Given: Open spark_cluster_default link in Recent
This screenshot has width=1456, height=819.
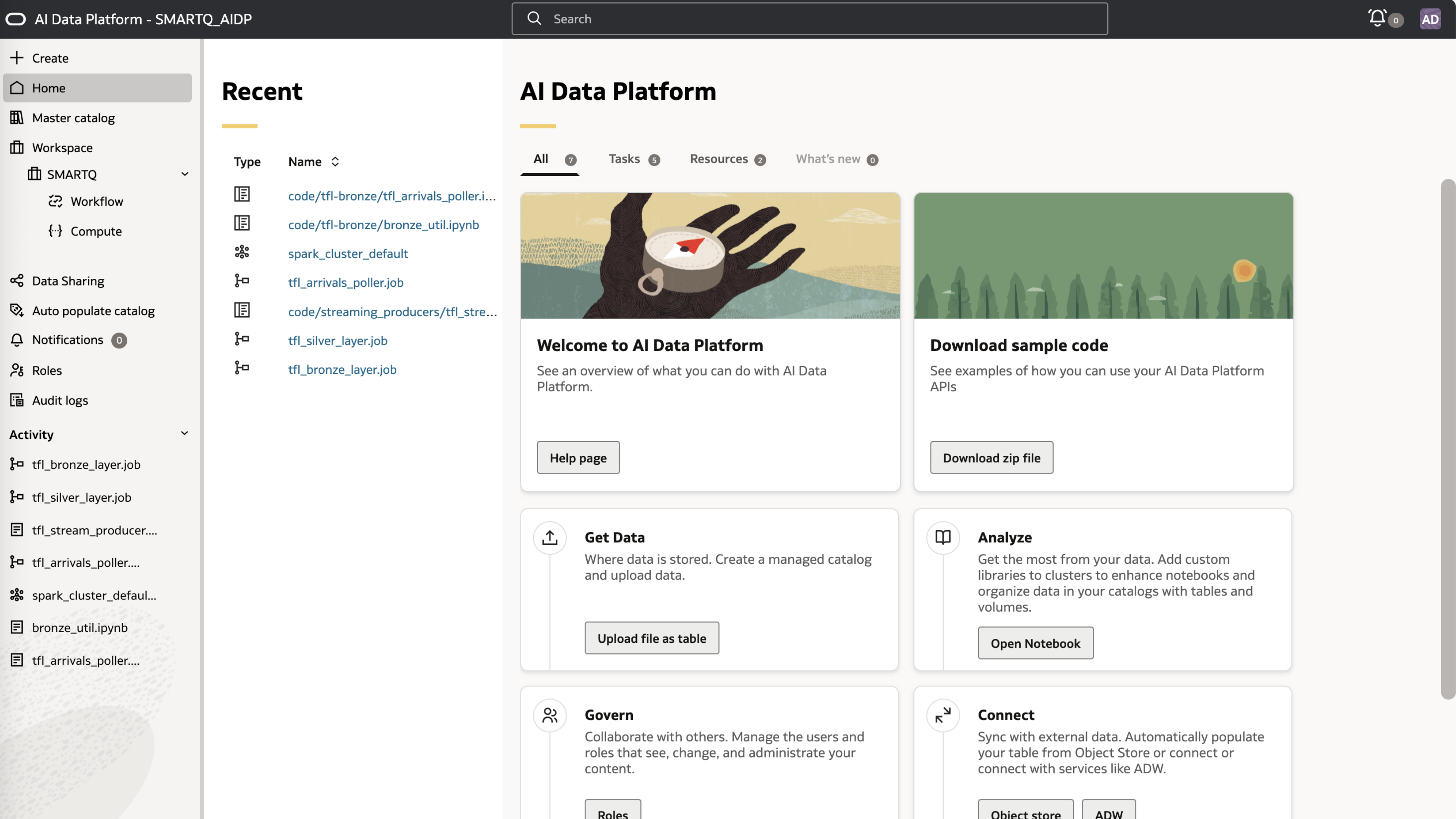Looking at the screenshot, I should [348, 253].
